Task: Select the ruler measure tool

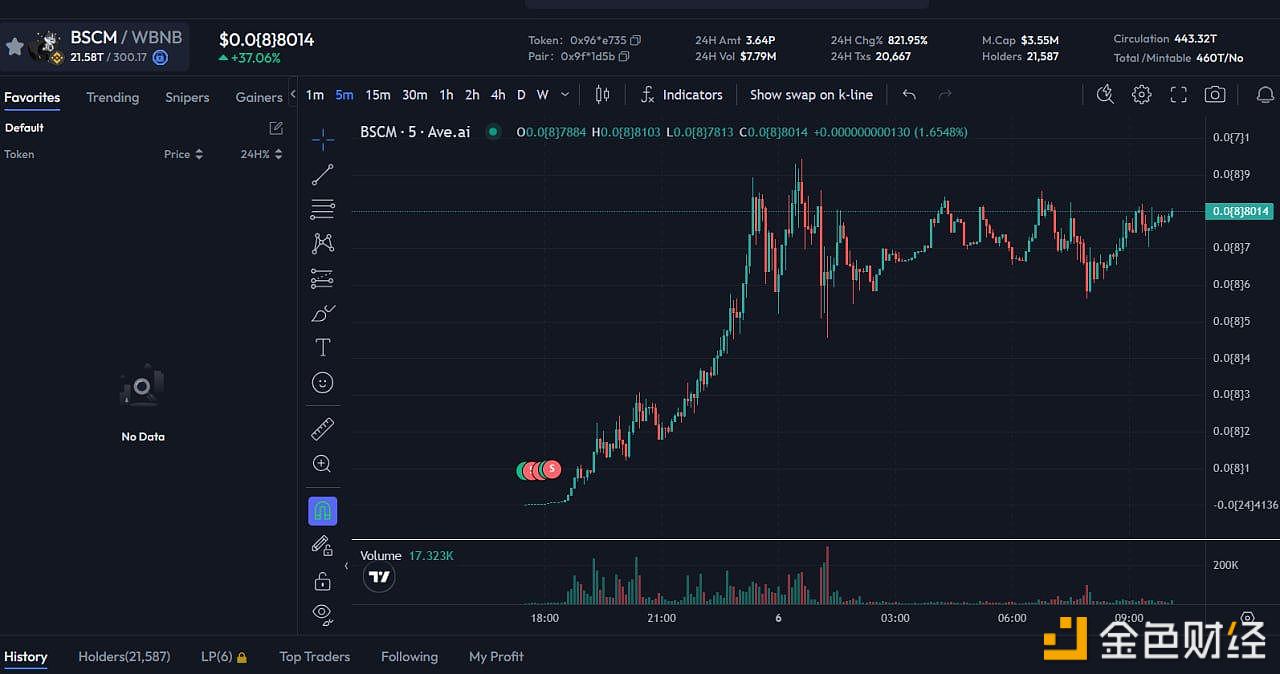Action: click(322, 429)
